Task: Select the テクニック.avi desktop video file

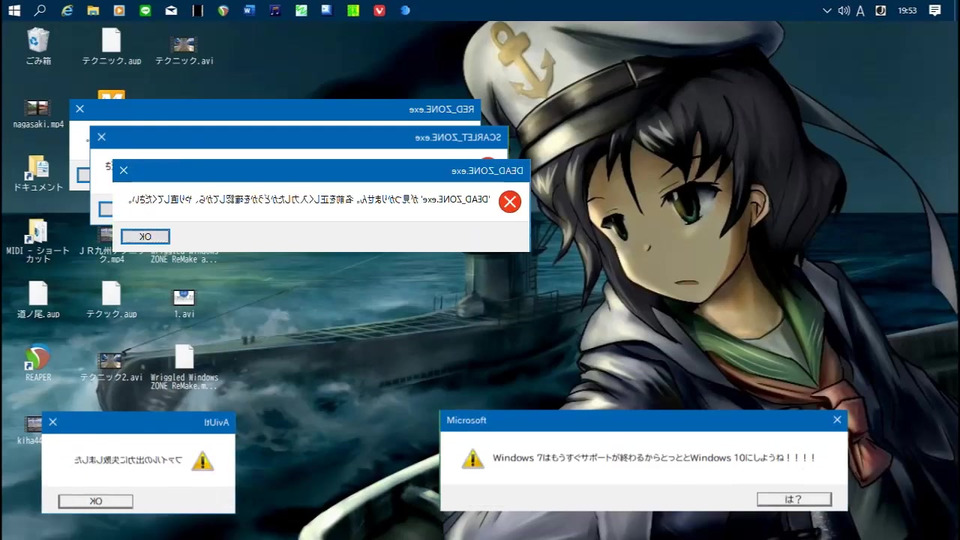Action: [x=184, y=50]
